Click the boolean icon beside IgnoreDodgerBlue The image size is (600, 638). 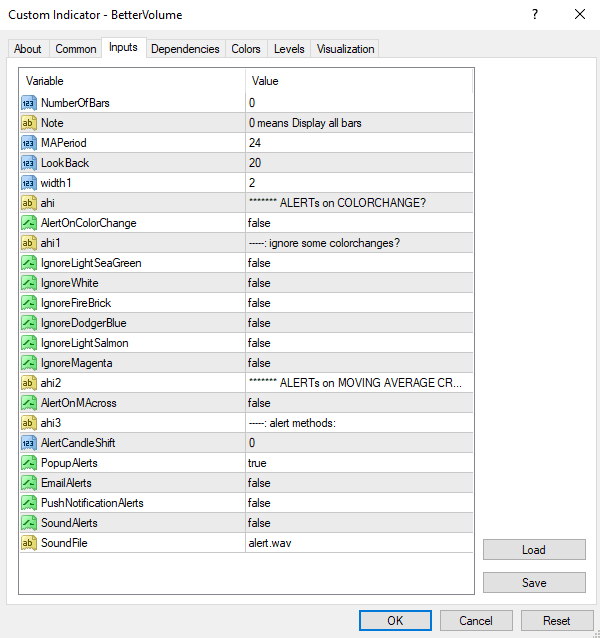tap(29, 323)
